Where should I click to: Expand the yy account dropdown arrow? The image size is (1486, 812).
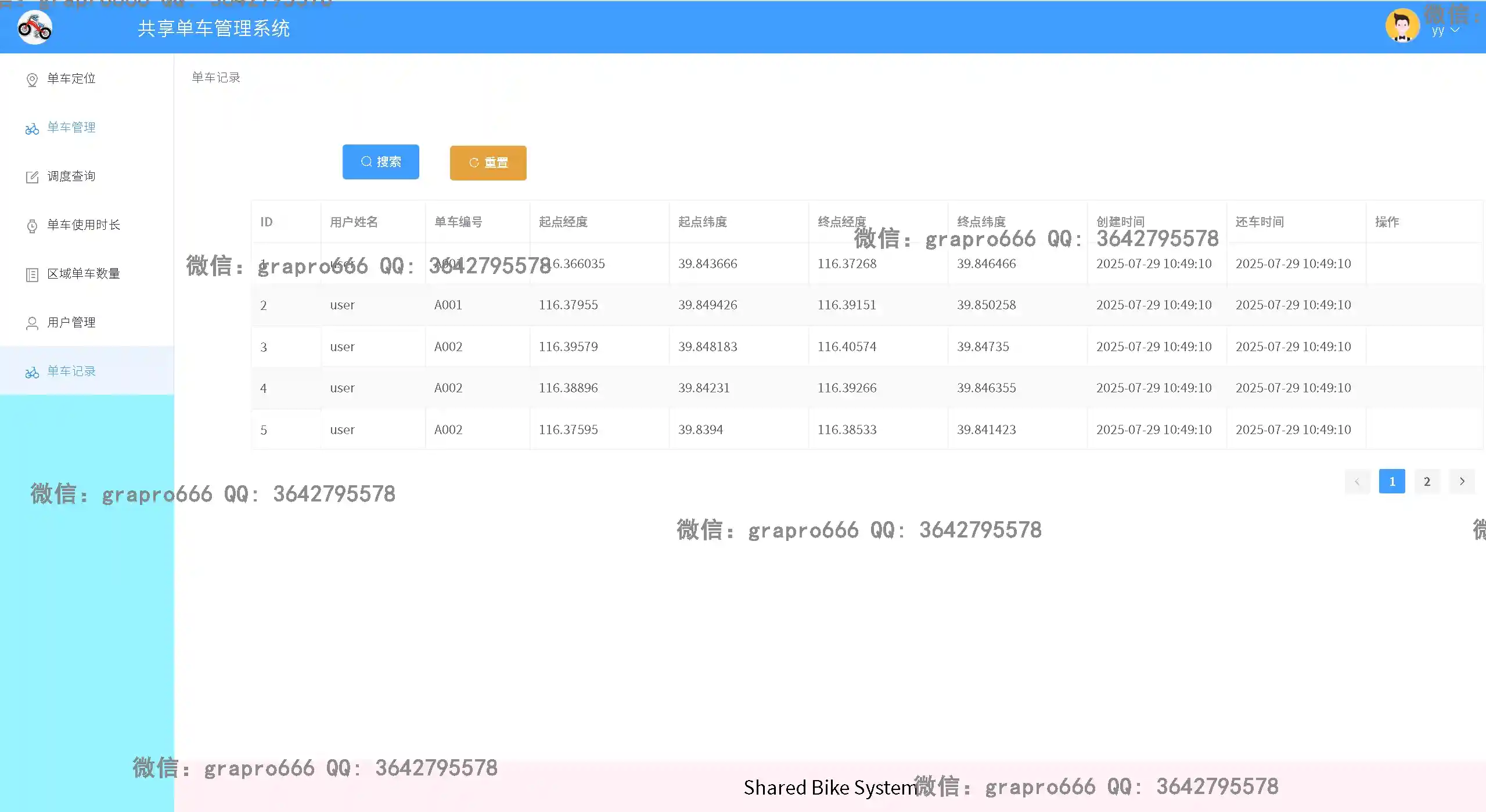1455,30
